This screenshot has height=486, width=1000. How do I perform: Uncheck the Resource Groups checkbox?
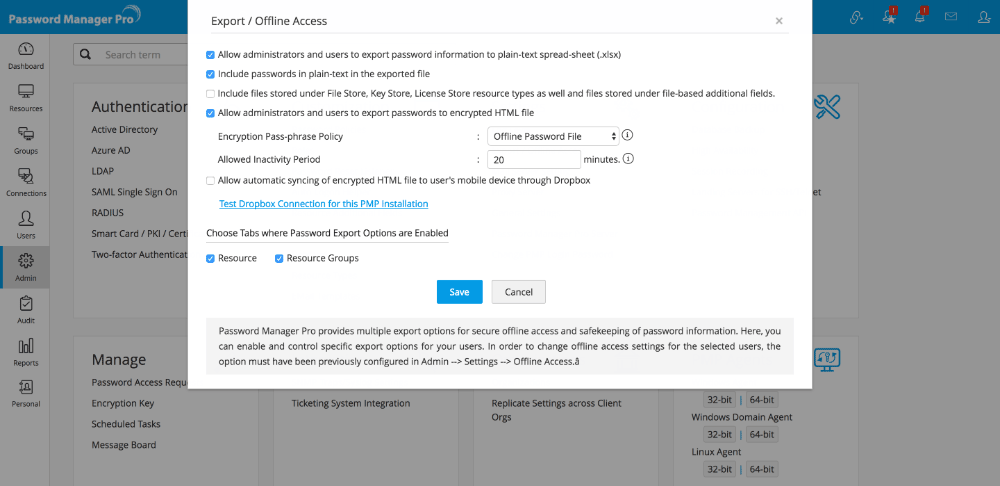[279, 258]
